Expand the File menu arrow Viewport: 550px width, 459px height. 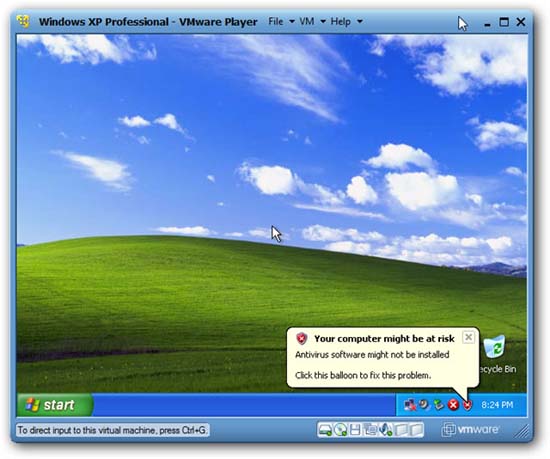click(x=292, y=22)
